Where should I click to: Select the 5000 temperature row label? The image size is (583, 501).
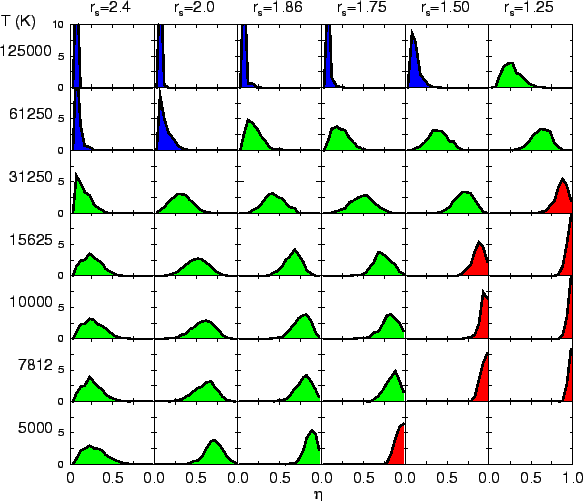click(x=35, y=428)
